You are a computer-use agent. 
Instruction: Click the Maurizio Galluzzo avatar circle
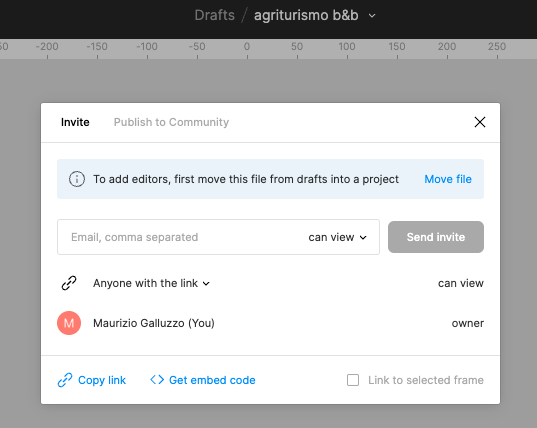point(69,323)
